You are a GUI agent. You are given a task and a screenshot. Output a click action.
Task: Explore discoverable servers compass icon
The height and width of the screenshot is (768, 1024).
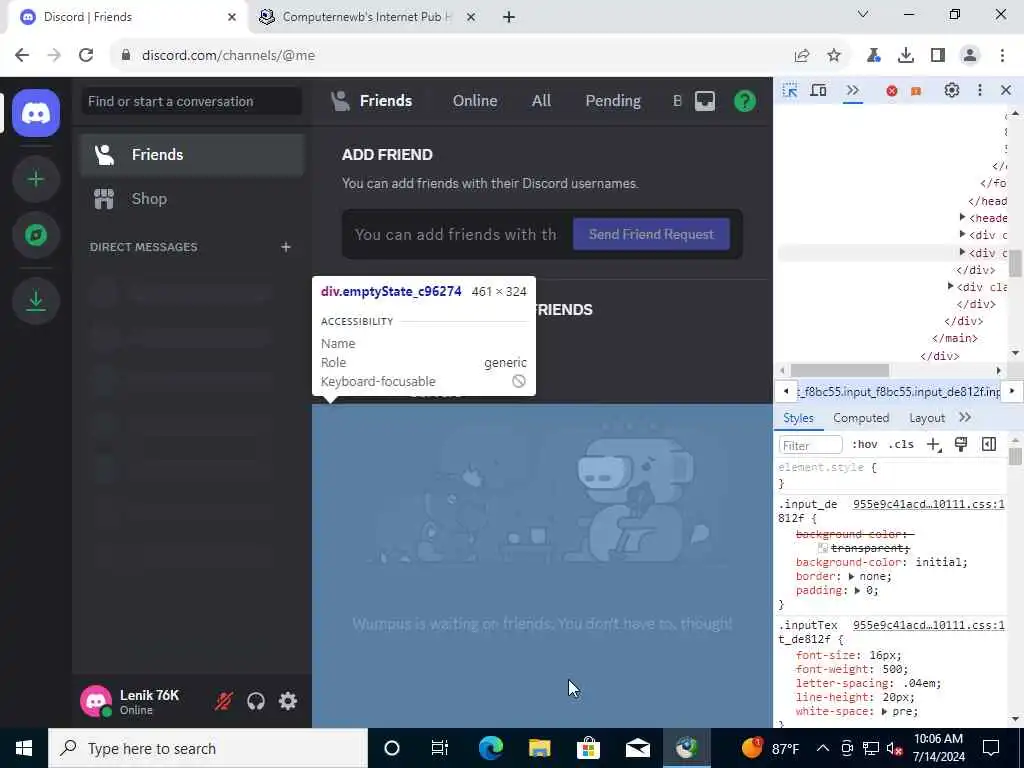click(36, 235)
